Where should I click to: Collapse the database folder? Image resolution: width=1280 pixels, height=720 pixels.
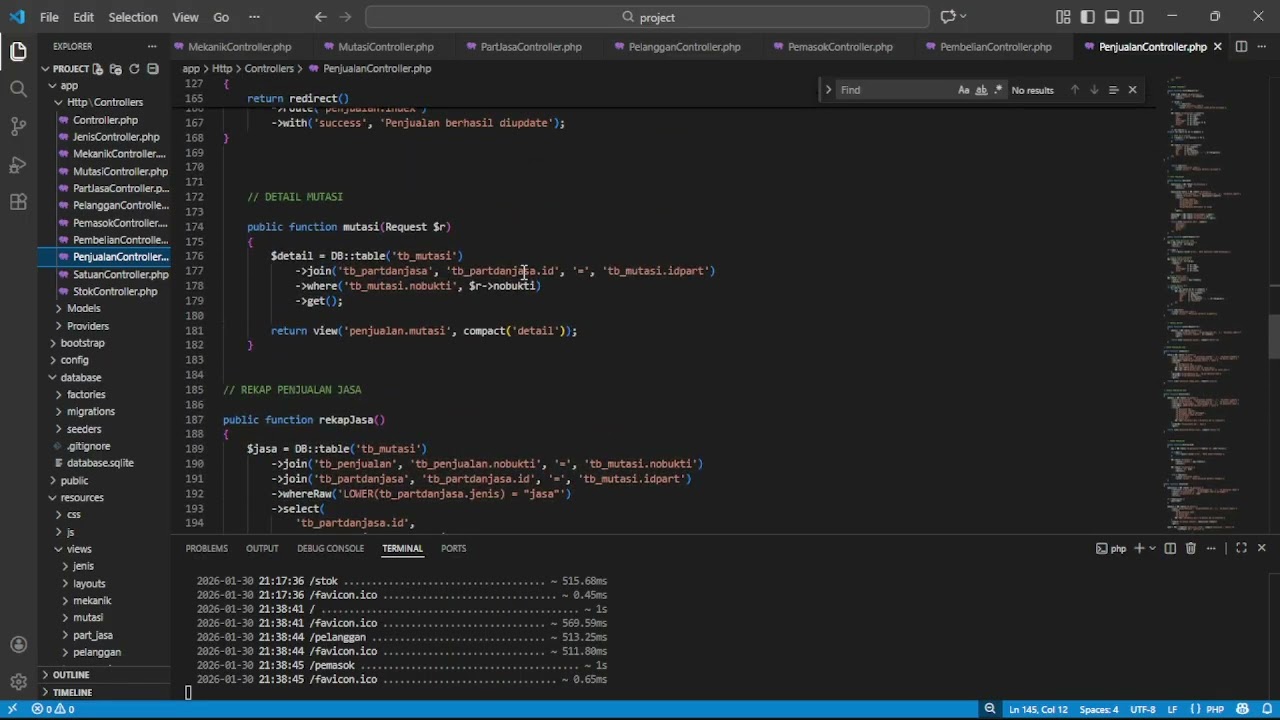coord(52,377)
